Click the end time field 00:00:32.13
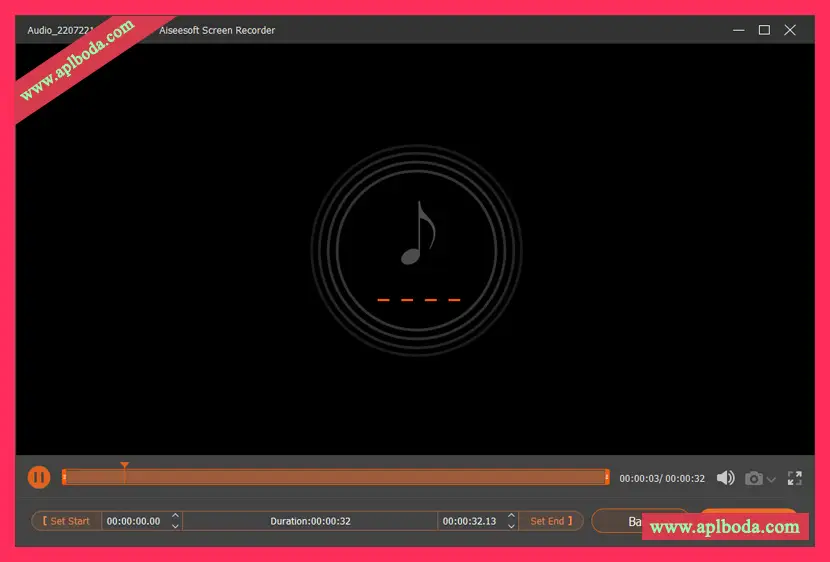 (x=470, y=521)
